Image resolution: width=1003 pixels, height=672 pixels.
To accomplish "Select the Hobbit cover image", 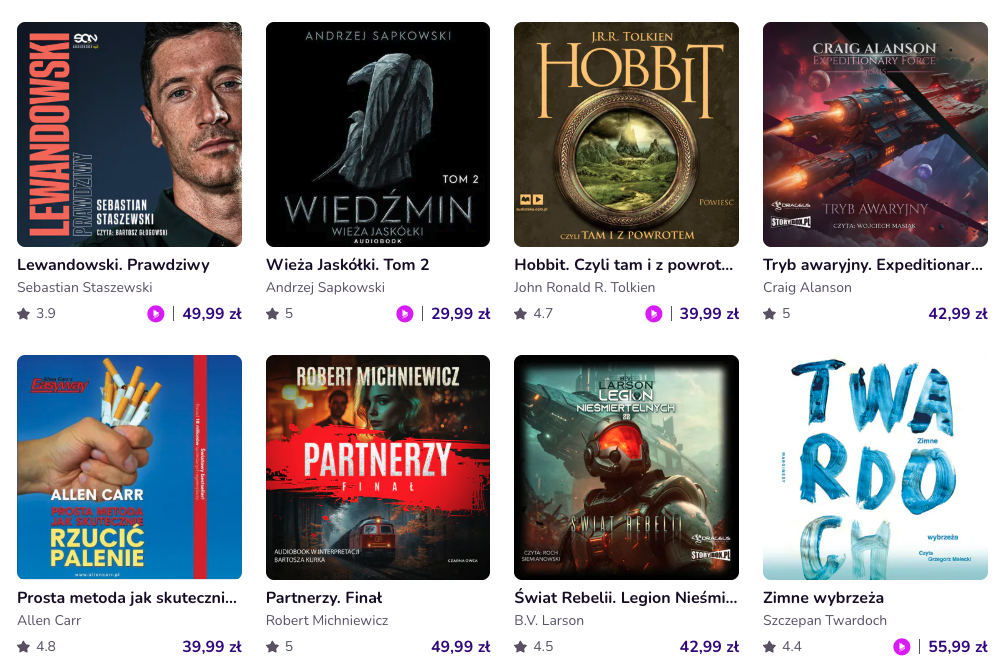I will pos(626,135).
